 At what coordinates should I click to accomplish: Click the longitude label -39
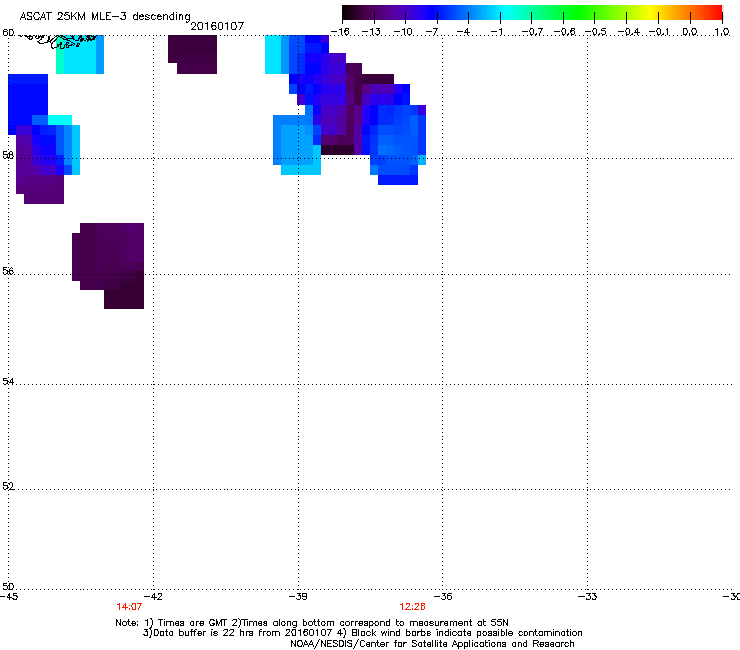tap(298, 596)
